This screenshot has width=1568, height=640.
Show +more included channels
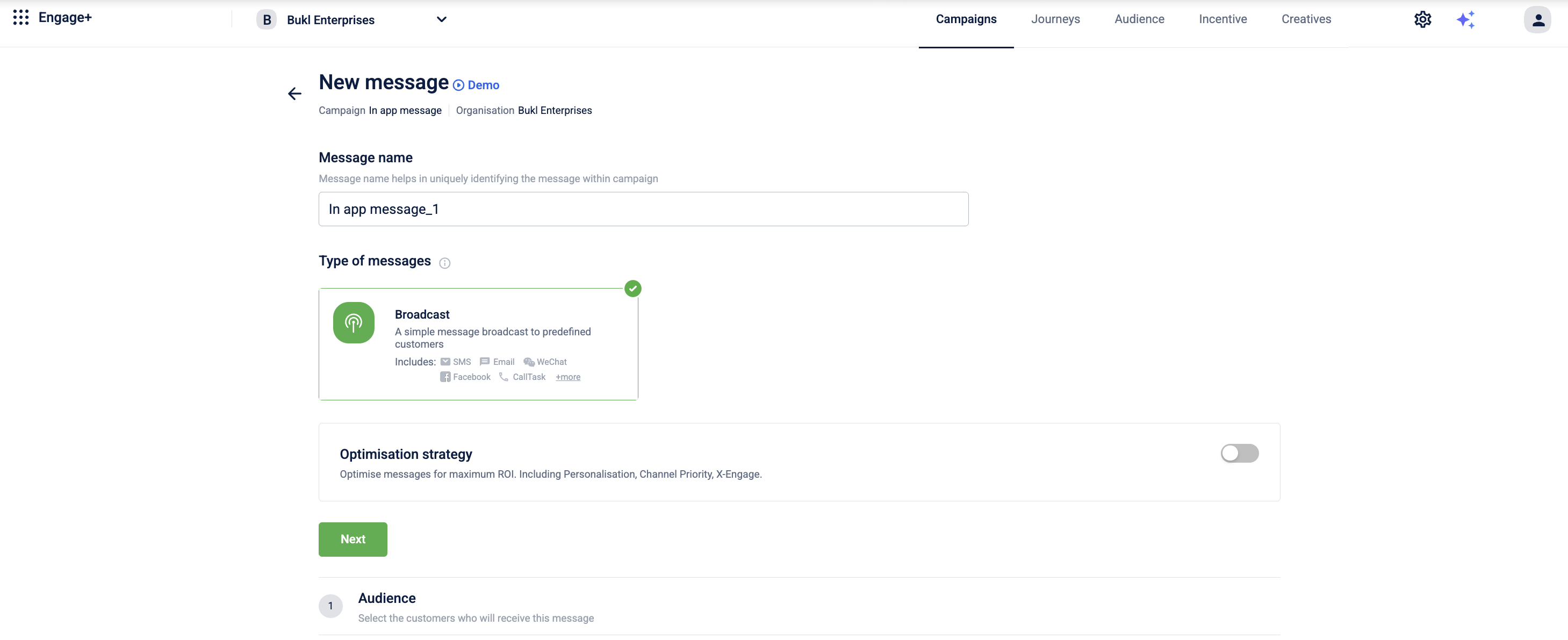pyautogui.click(x=568, y=378)
